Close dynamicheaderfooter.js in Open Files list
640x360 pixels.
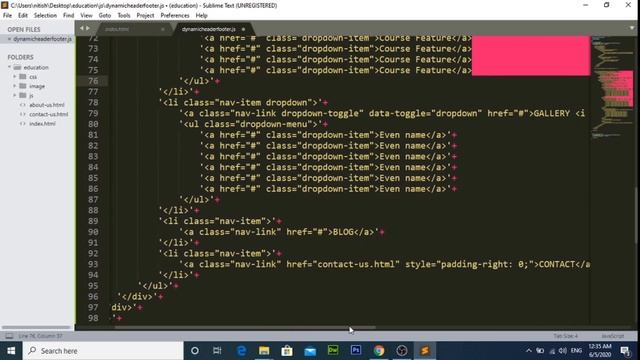[x=9, y=39]
